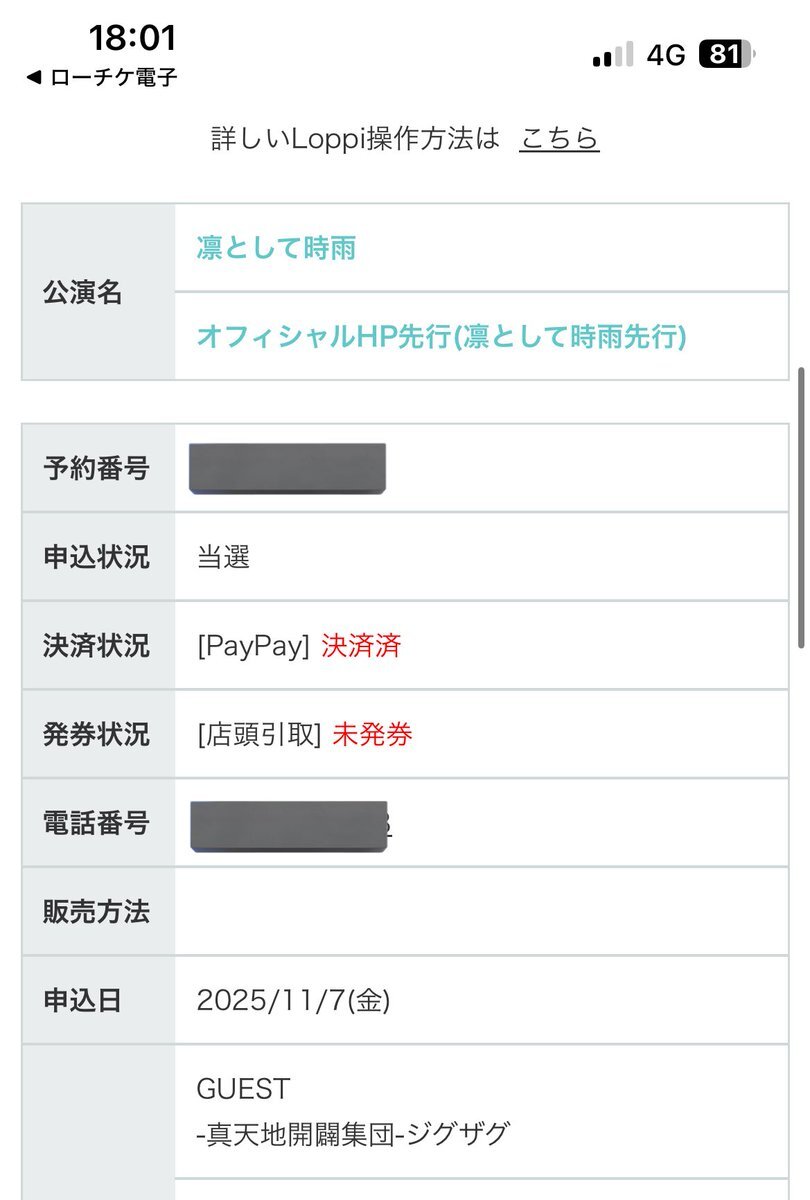
Task: Tap the guest name -真天地開闢集団-ジグザグ
Action: click(354, 1134)
